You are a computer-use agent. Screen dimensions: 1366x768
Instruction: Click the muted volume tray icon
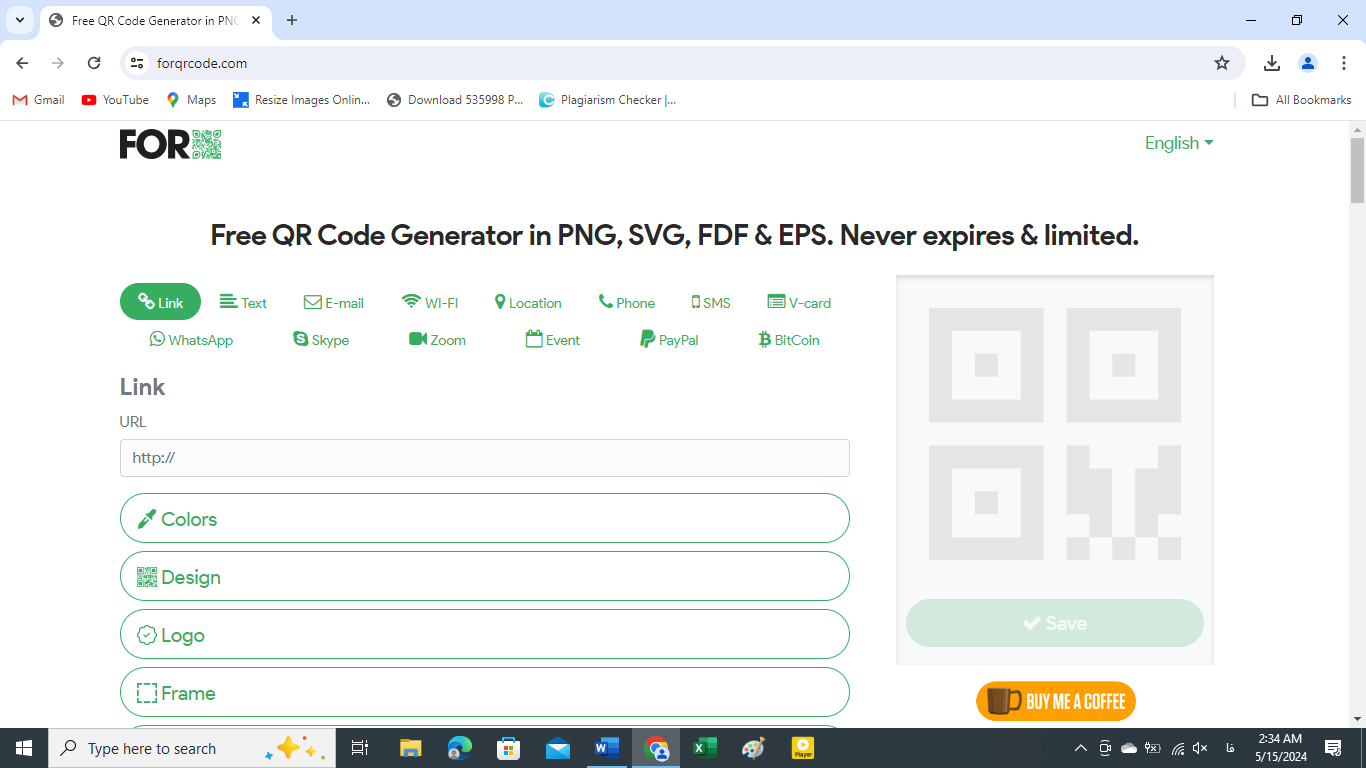[1201, 748]
